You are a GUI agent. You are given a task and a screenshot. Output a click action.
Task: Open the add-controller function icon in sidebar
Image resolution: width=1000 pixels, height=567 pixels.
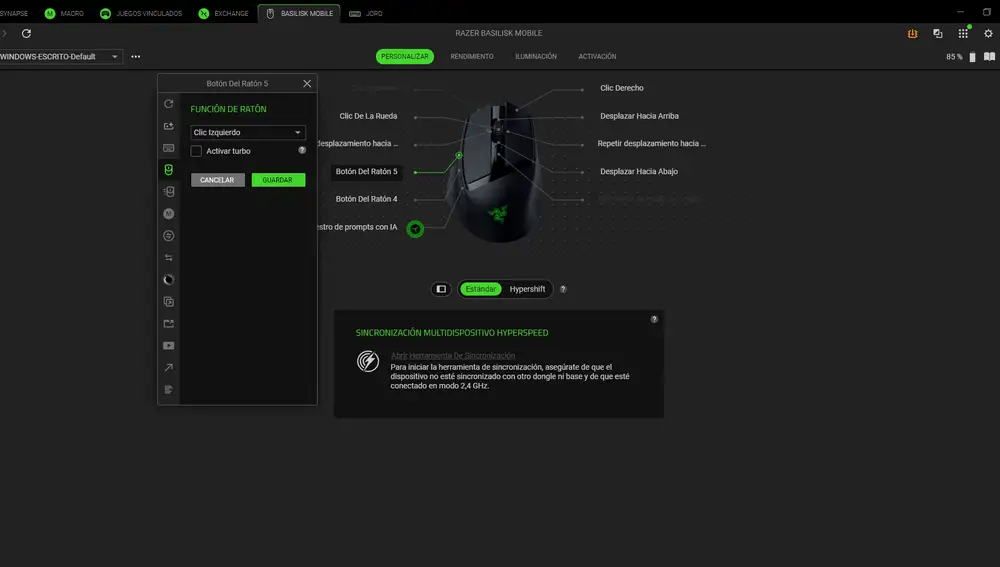(x=168, y=126)
